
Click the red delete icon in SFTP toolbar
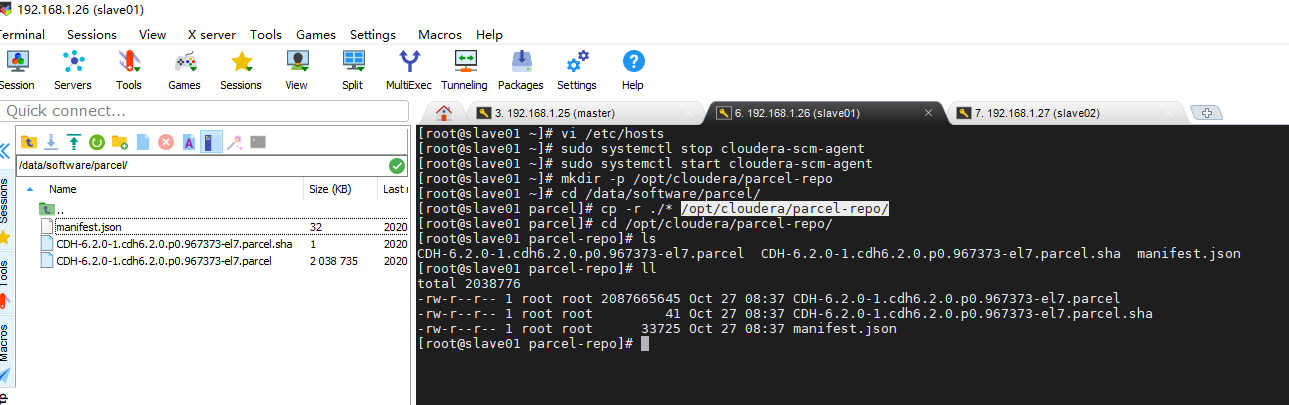tap(166, 142)
